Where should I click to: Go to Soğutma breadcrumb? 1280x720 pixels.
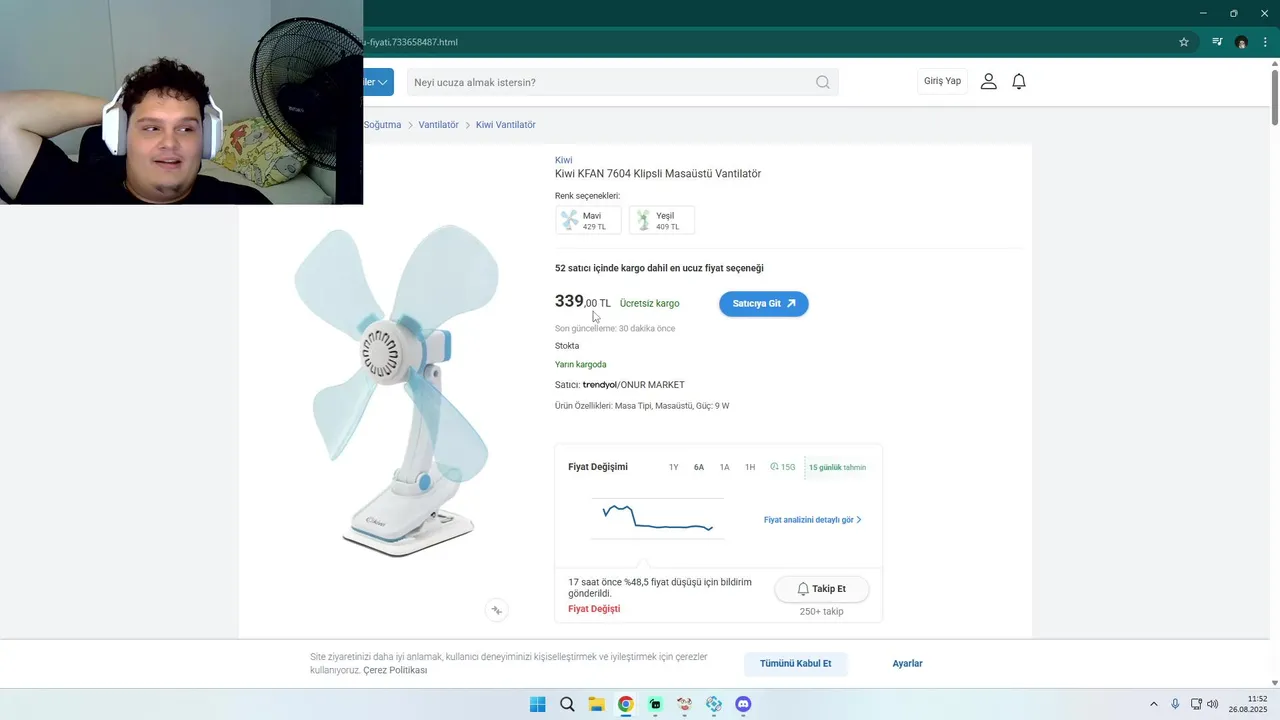tap(382, 125)
